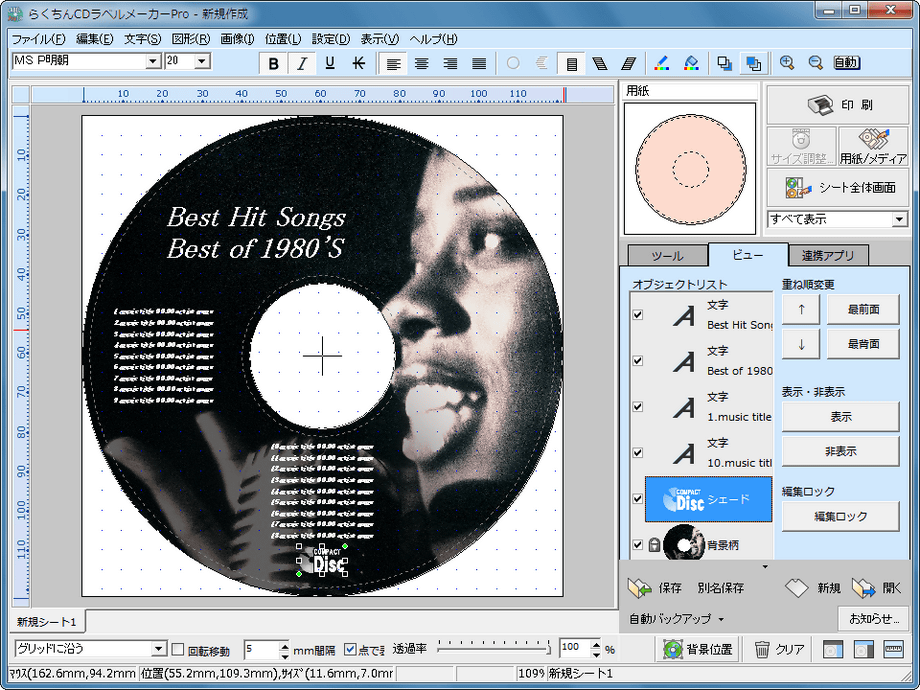Screen dimensions: 920x690
Task: Click 最前面 bring to front
Action: [863, 310]
